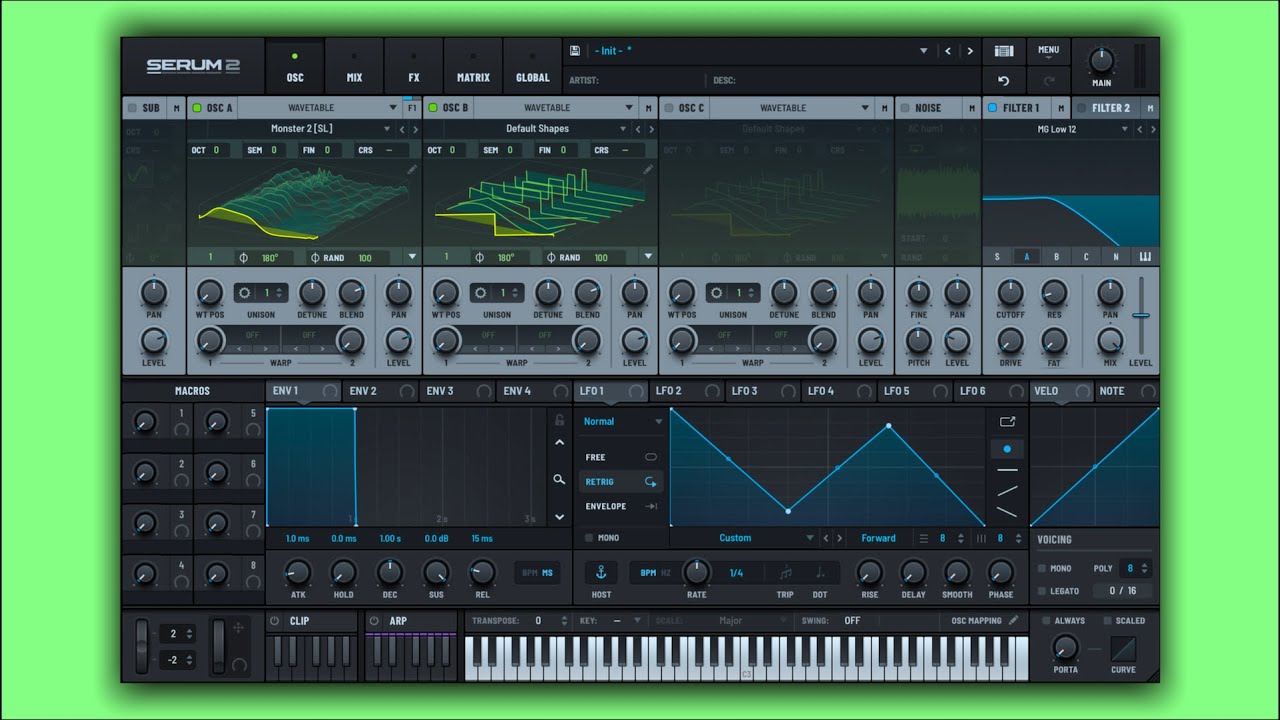The height and width of the screenshot is (720, 1280).
Task: Toggle the OSC A enable switch
Action: point(197,108)
